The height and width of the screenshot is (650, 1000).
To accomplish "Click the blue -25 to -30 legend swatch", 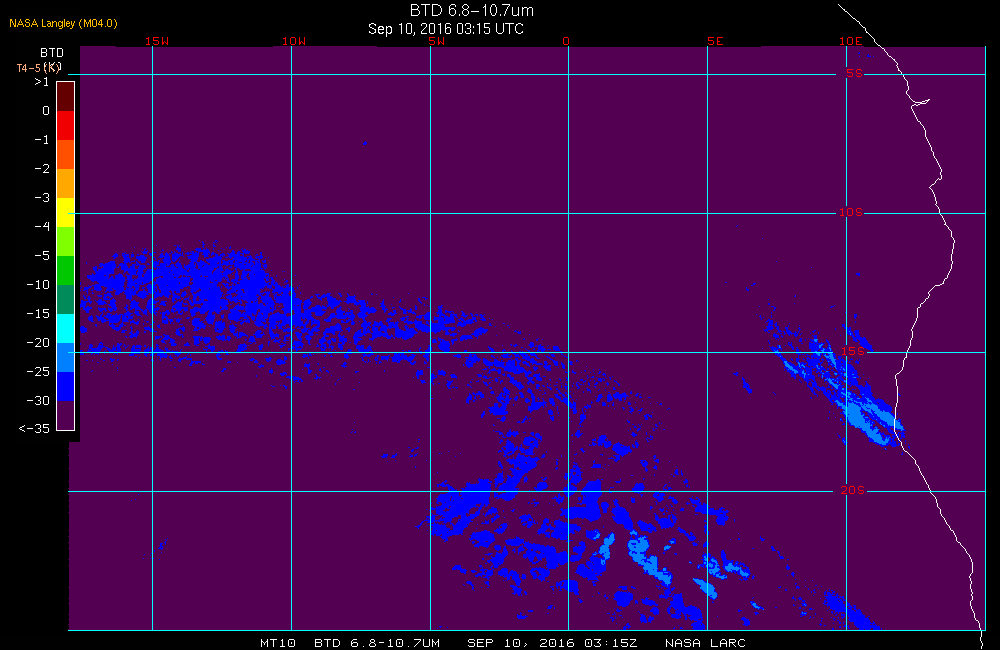I will (x=66, y=387).
